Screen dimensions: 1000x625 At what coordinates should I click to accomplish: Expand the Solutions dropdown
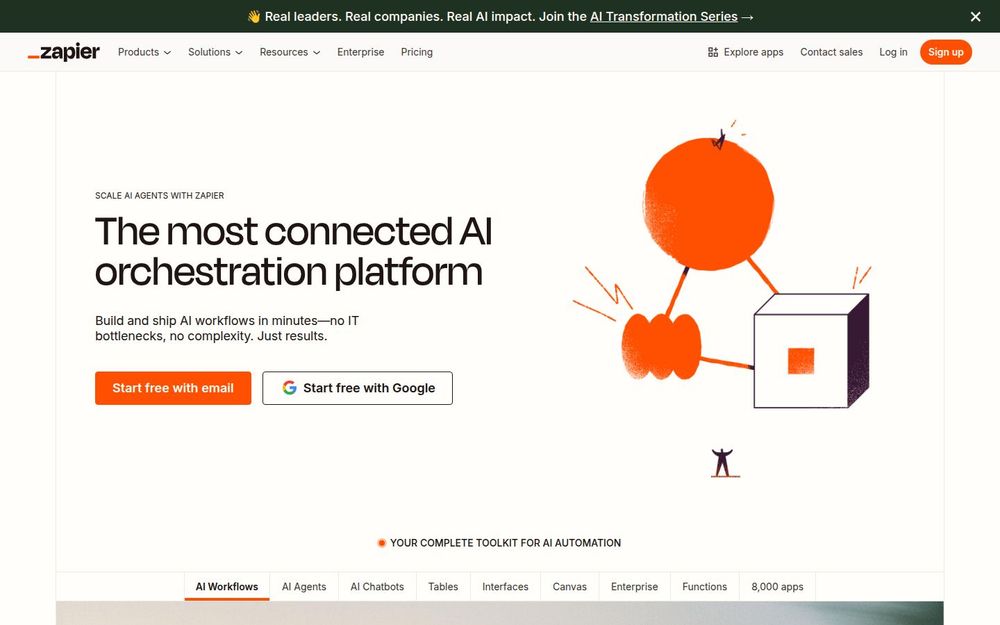pos(214,51)
